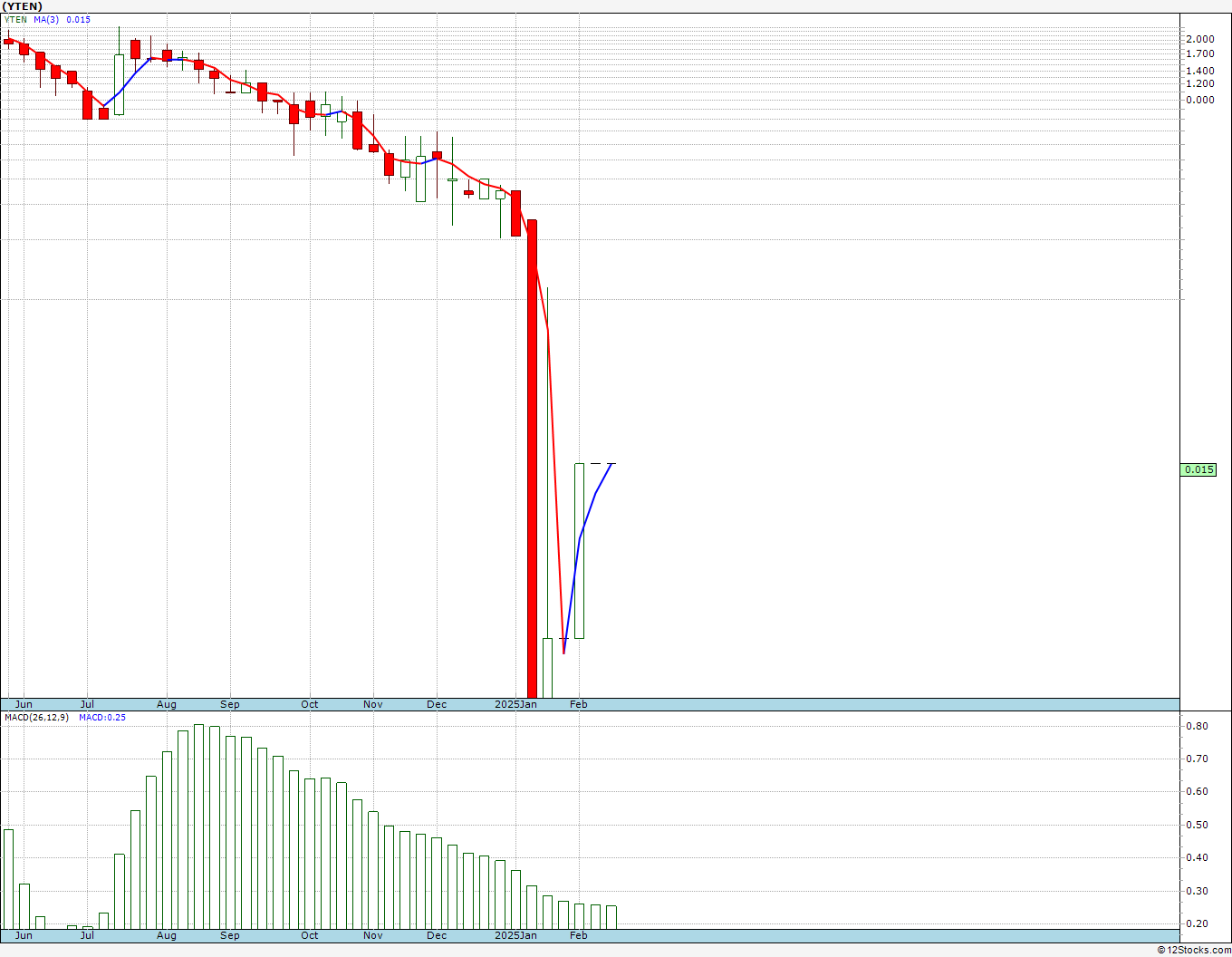Select Nov on the price chart time axis
This screenshot has width=1232, height=957.
pyautogui.click(x=373, y=704)
